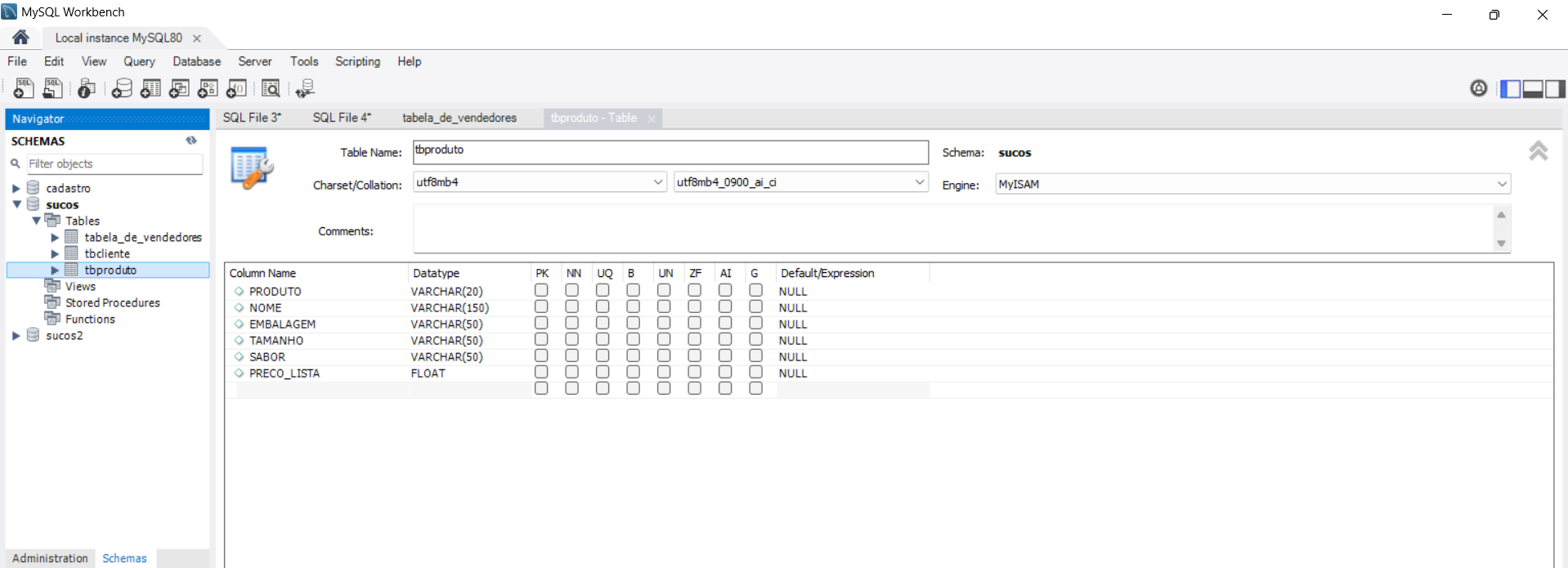Viewport: 1568px width, 568px height.
Task: Open Workbench preferences gear icon
Action: (x=1478, y=88)
